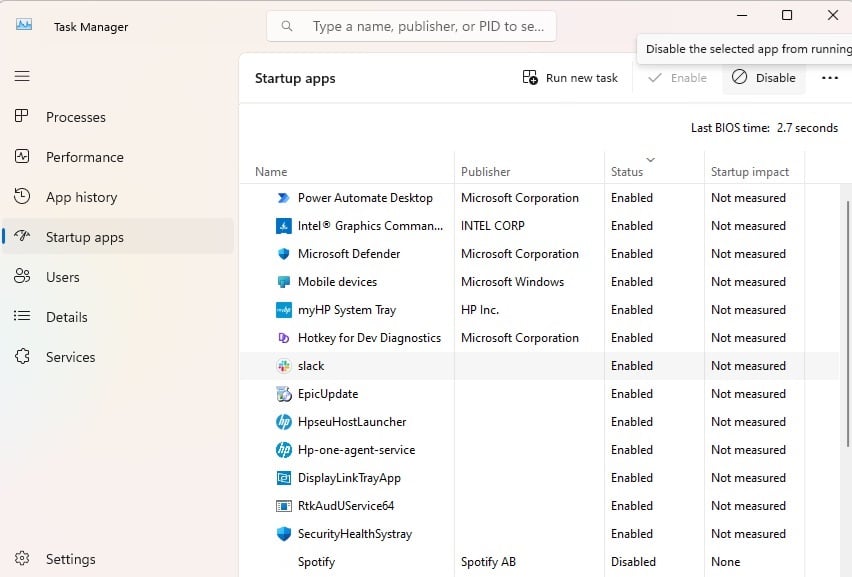Image resolution: width=852 pixels, height=577 pixels.
Task: Click the SecurityHealthSystray shield icon
Action: click(x=284, y=534)
